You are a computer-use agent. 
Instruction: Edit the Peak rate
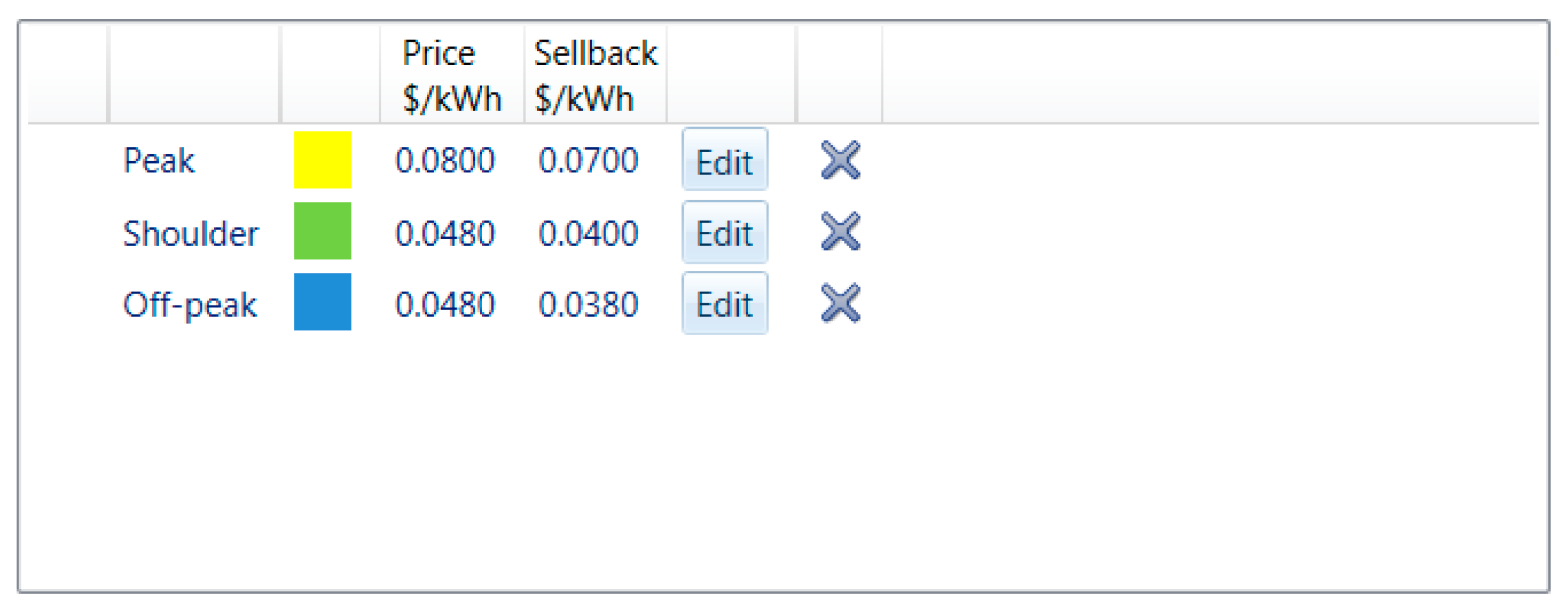pos(724,160)
